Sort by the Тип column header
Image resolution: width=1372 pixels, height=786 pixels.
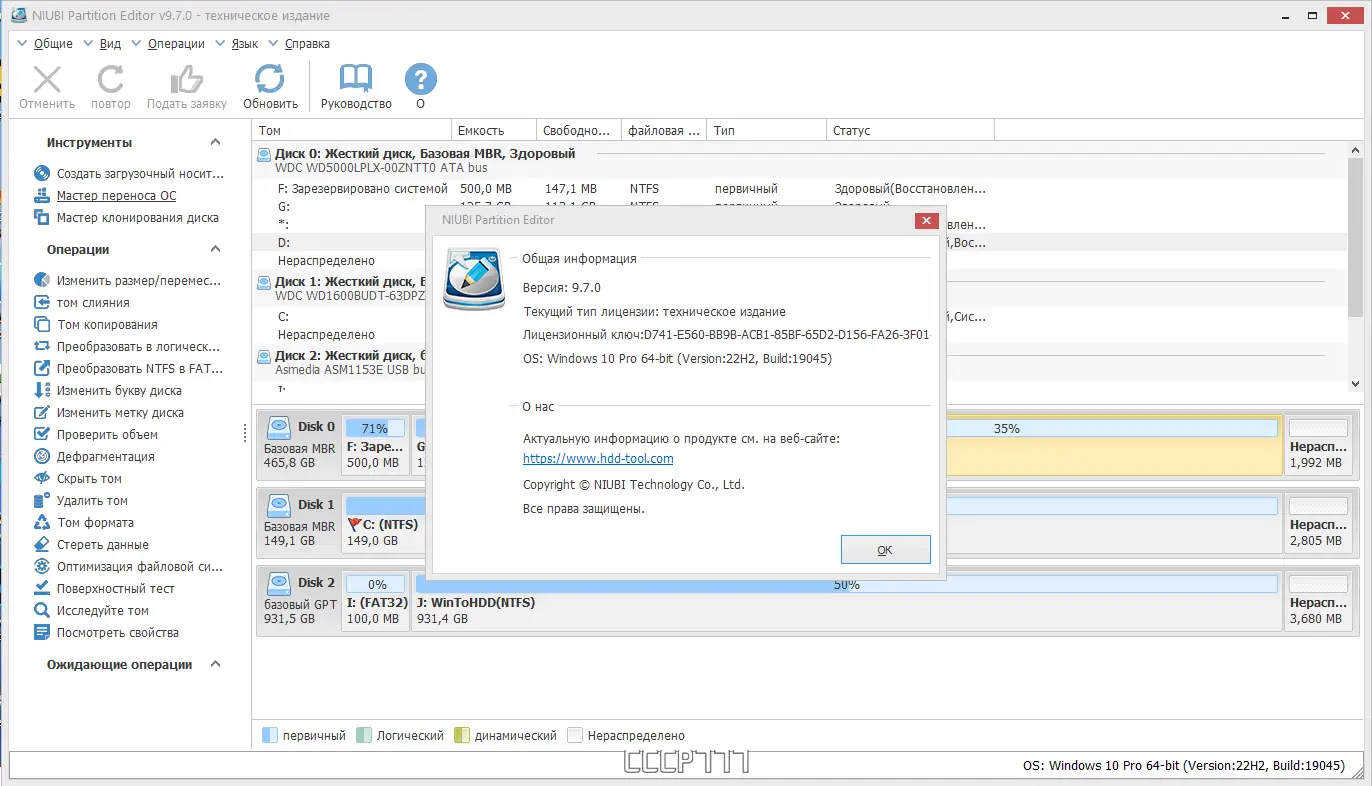click(x=767, y=131)
